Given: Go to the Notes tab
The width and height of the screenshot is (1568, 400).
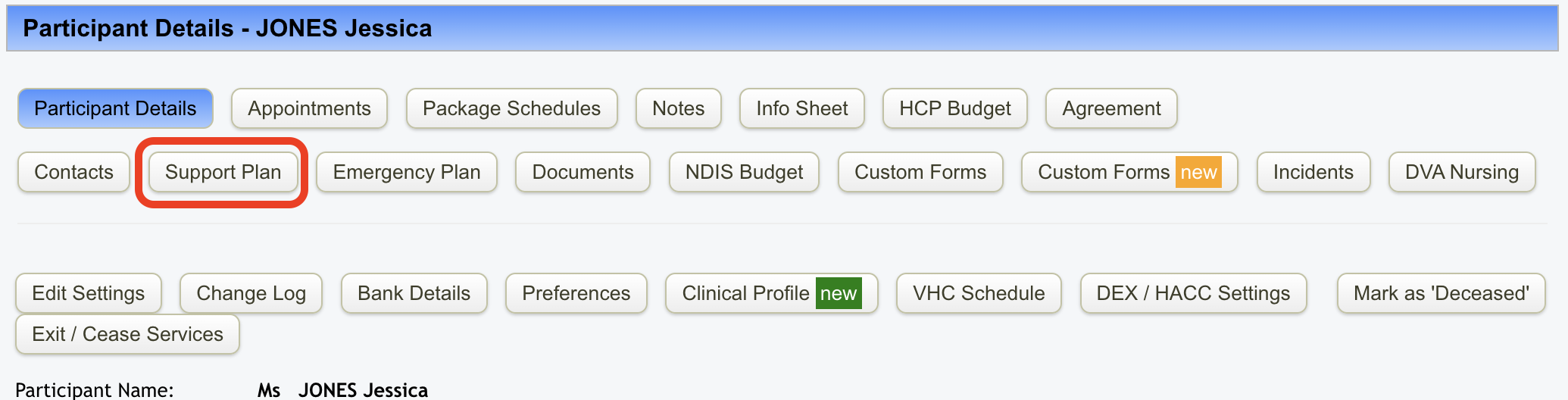Looking at the screenshot, I should coord(678,108).
